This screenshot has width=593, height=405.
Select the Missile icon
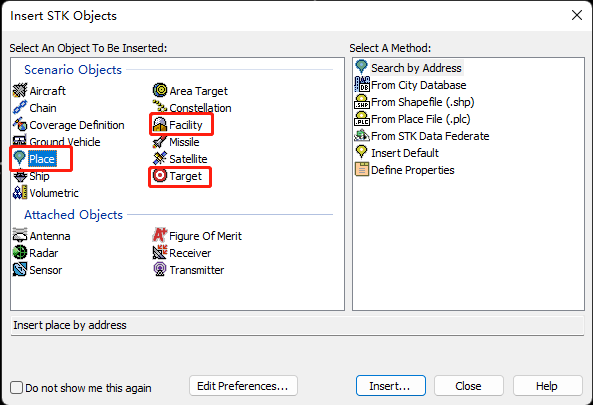click(160, 142)
